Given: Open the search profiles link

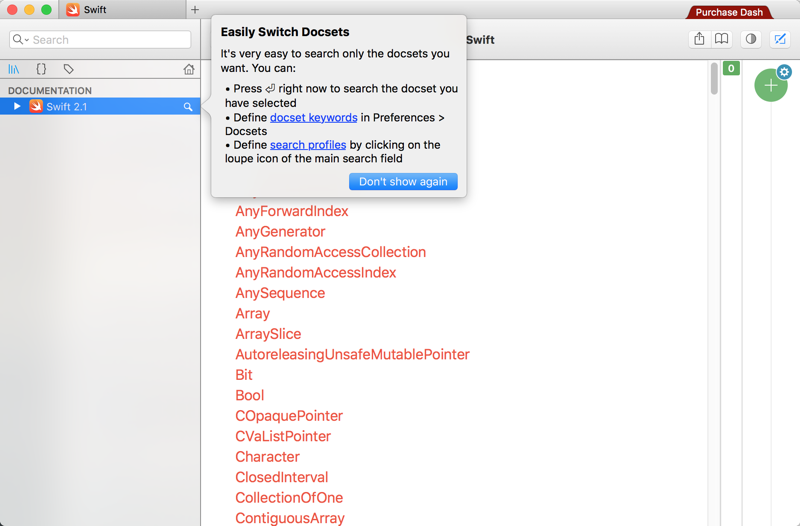Looking at the screenshot, I should [308, 145].
